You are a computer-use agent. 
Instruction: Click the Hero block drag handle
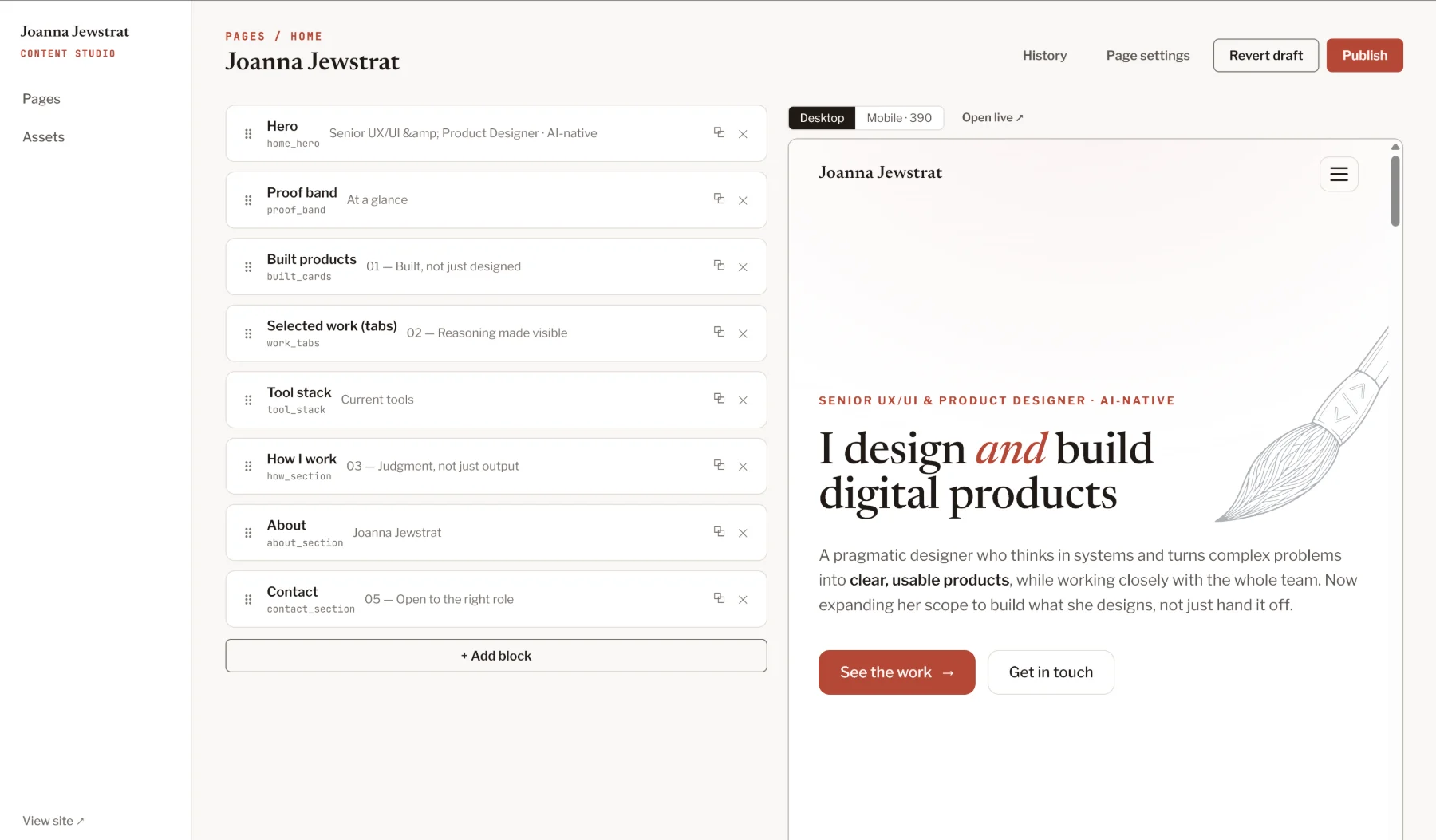pyautogui.click(x=248, y=134)
